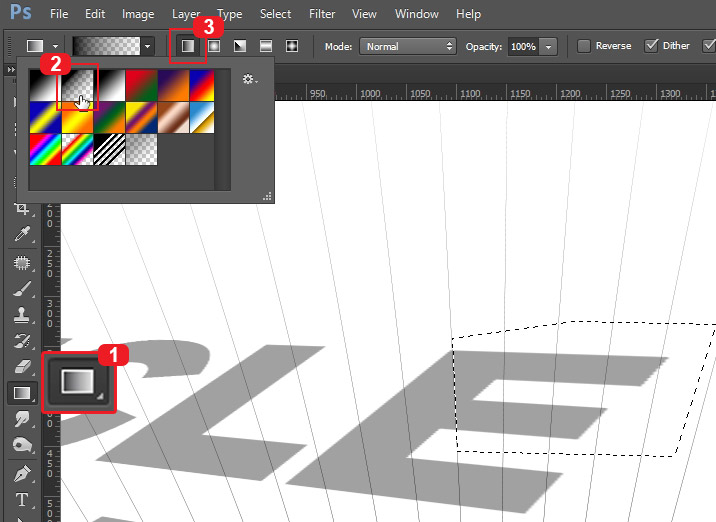Select the Eraser tool
Image resolution: width=716 pixels, height=522 pixels.
pyautogui.click(x=22, y=366)
